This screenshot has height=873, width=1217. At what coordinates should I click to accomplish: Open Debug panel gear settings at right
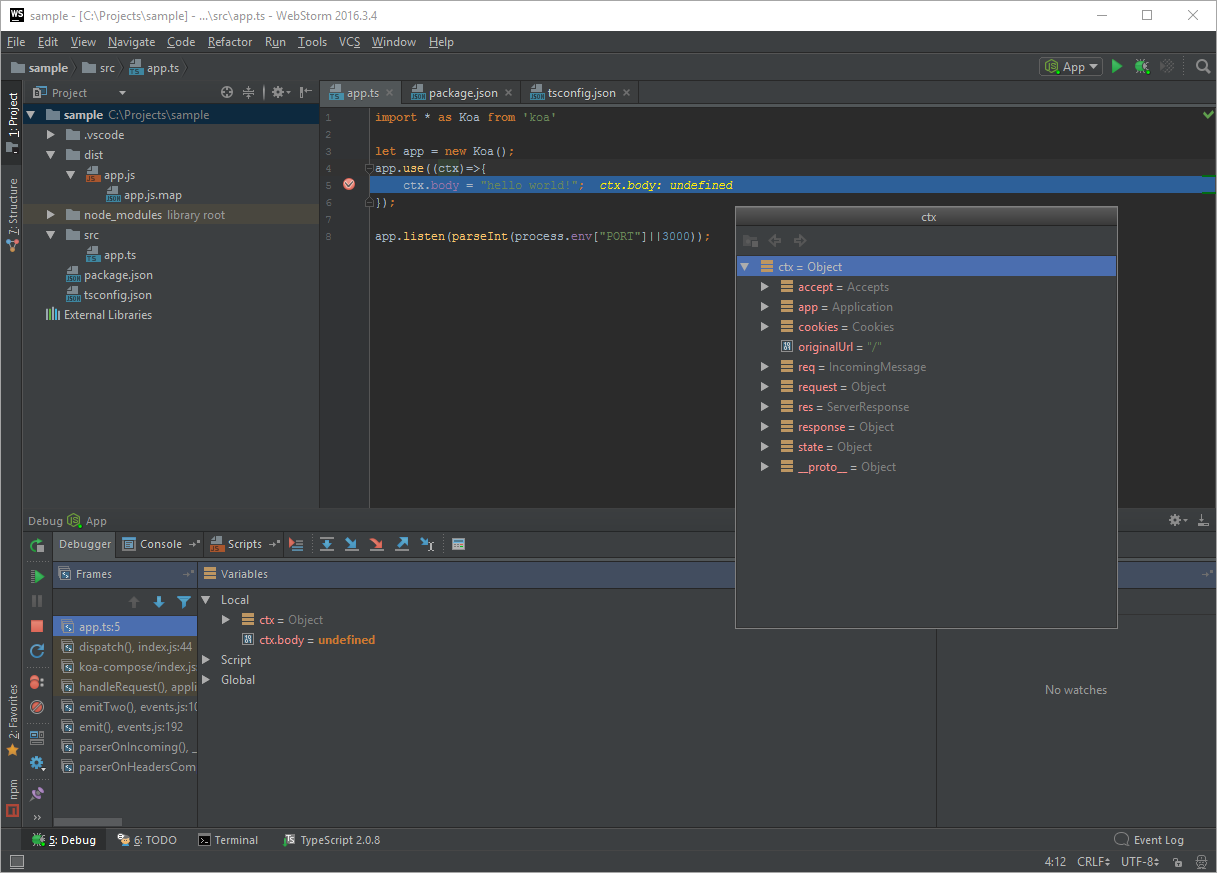pyautogui.click(x=1178, y=520)
